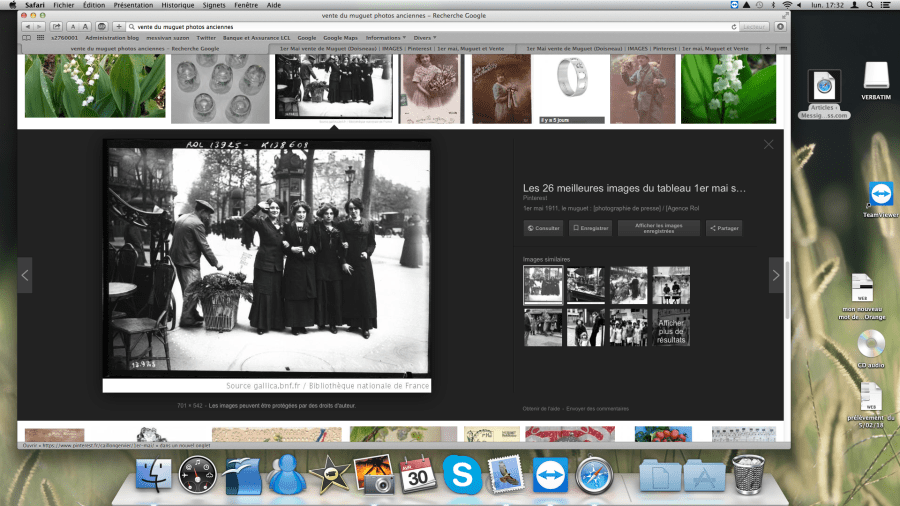
Task: Close the image preview panel
Action: click(768, 144)
